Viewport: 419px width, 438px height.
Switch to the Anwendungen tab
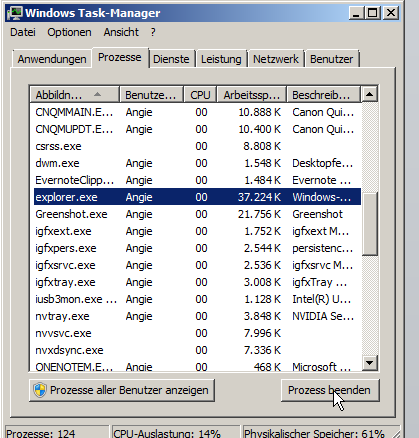[x=52, y=59]
